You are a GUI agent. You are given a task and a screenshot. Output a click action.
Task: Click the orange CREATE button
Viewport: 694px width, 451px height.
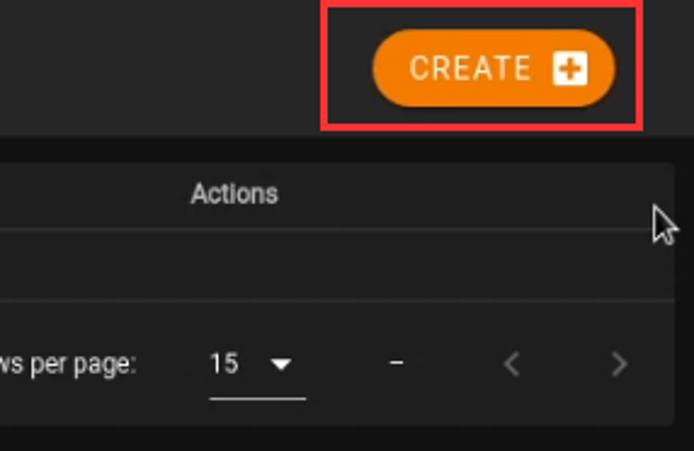click(x=493, y=68)
